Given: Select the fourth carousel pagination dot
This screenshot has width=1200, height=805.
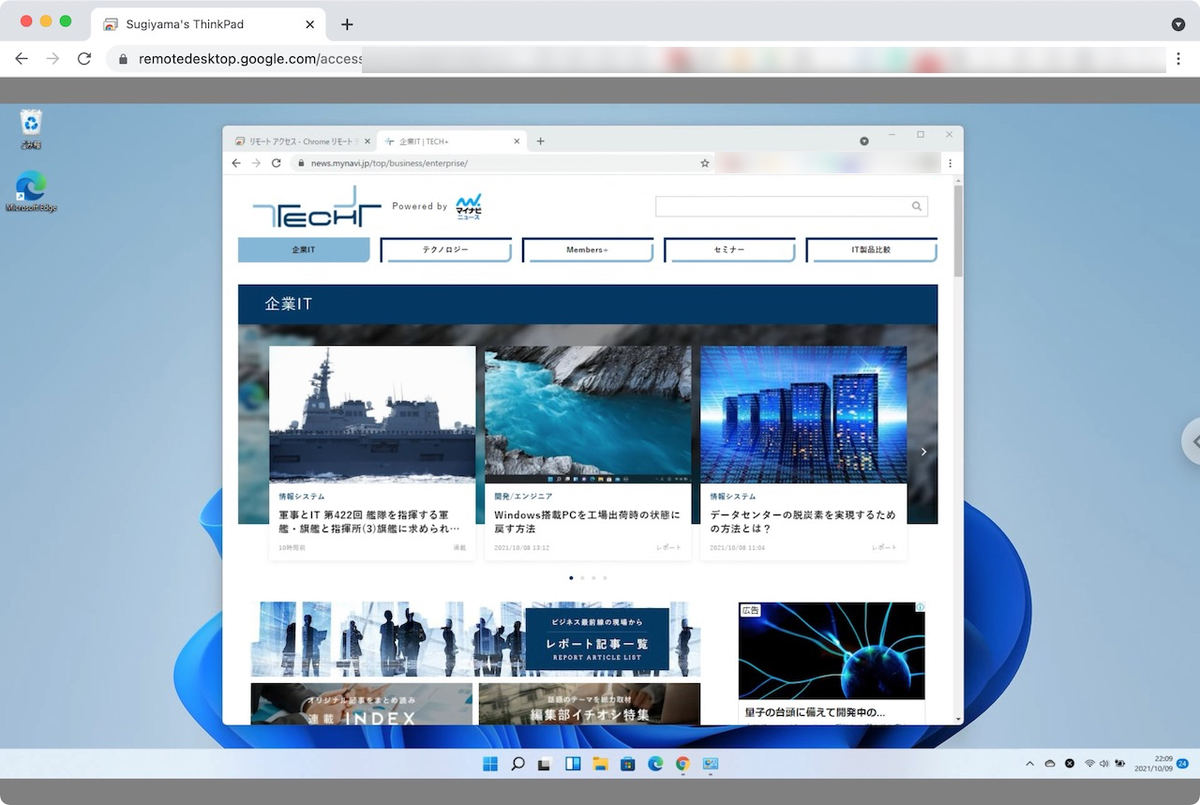Looking at the screenshot, I should [x=604, y=578].
